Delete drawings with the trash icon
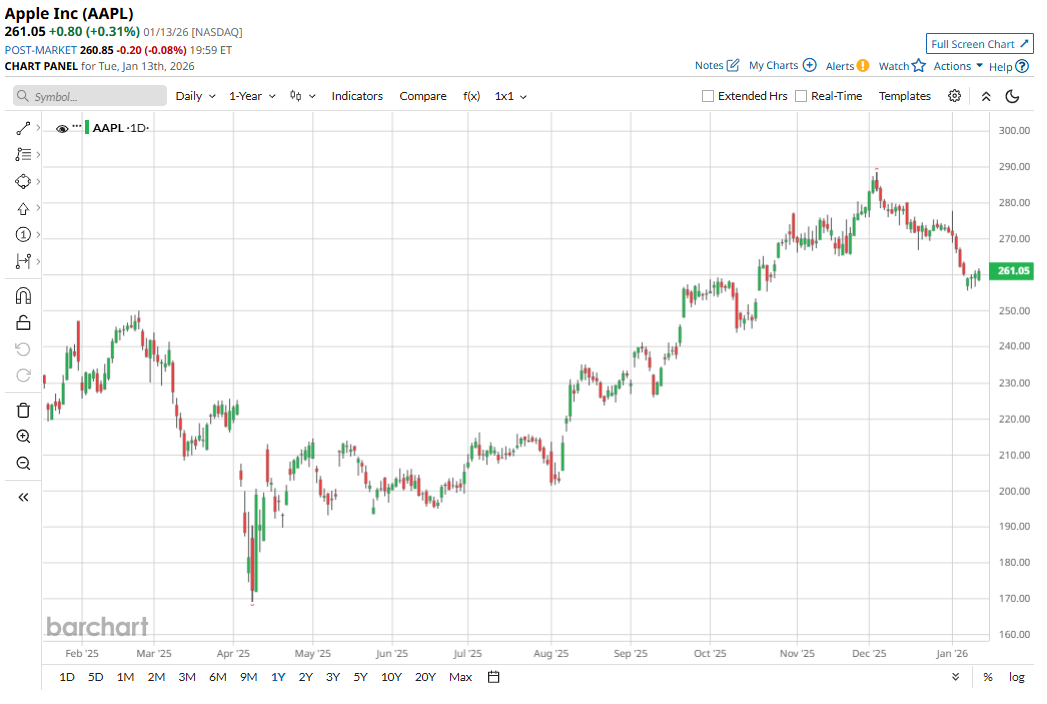Screen dimensions: 1047x704 point(24,410)
